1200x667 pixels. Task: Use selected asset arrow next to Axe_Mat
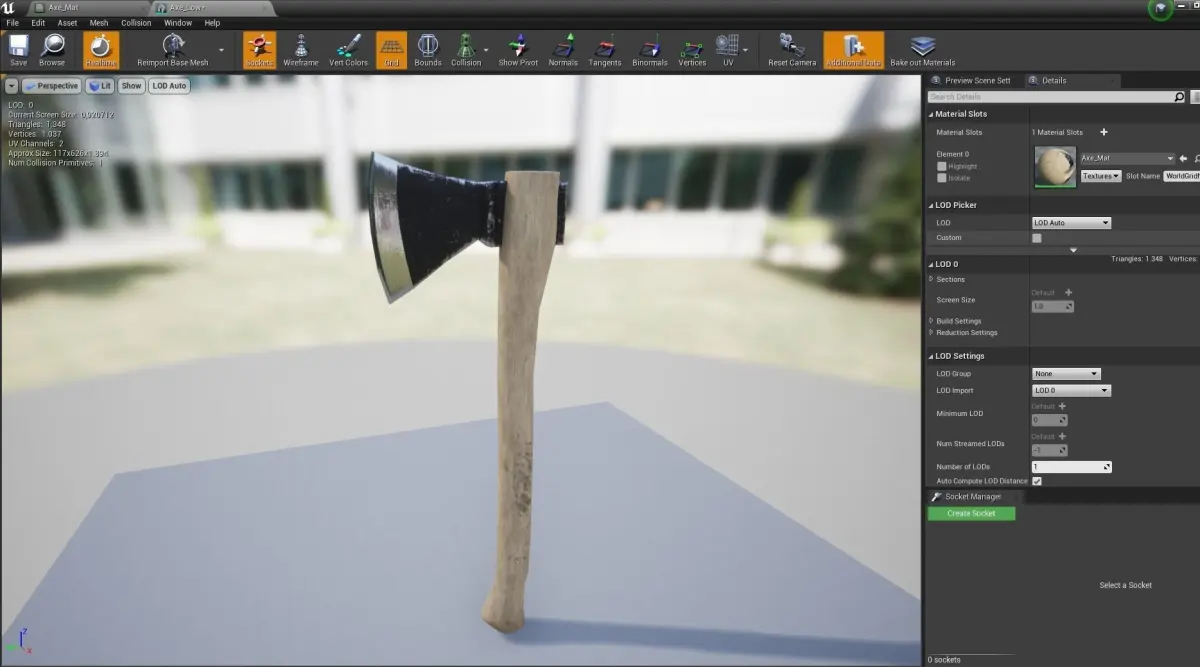pyautogui.click(x=1183, y=158)
